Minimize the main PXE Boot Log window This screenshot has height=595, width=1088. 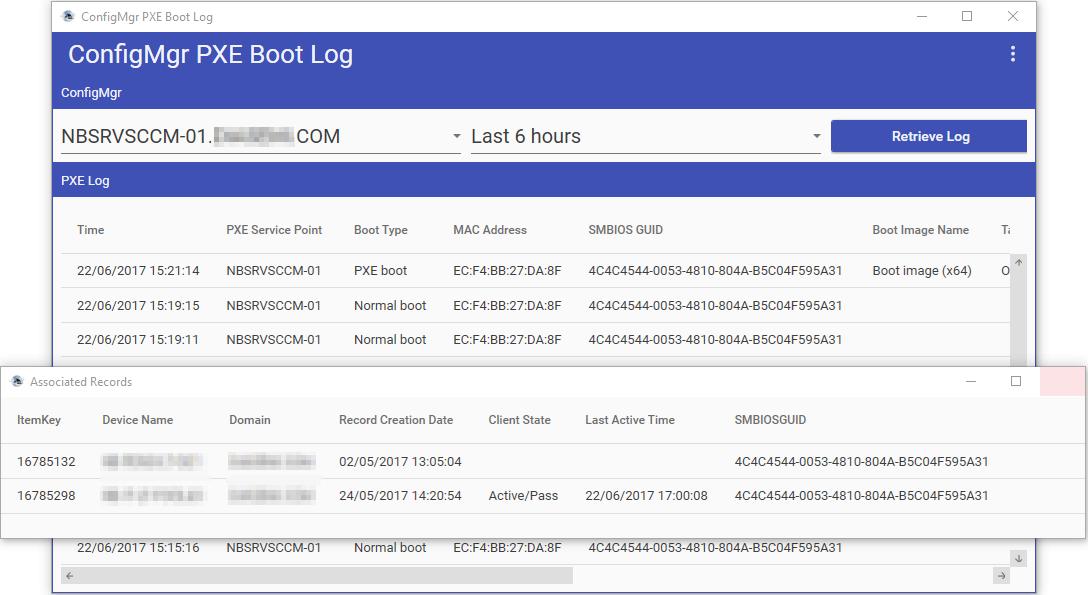[921, 16]
